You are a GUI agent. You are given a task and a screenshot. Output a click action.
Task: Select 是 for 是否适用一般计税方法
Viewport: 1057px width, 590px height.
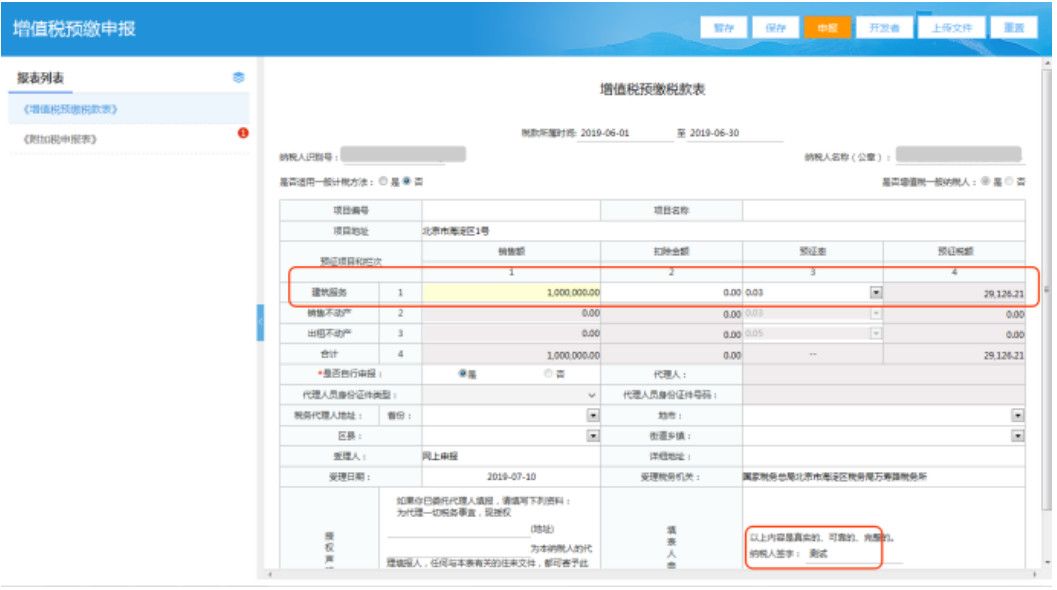pos(383,181)
